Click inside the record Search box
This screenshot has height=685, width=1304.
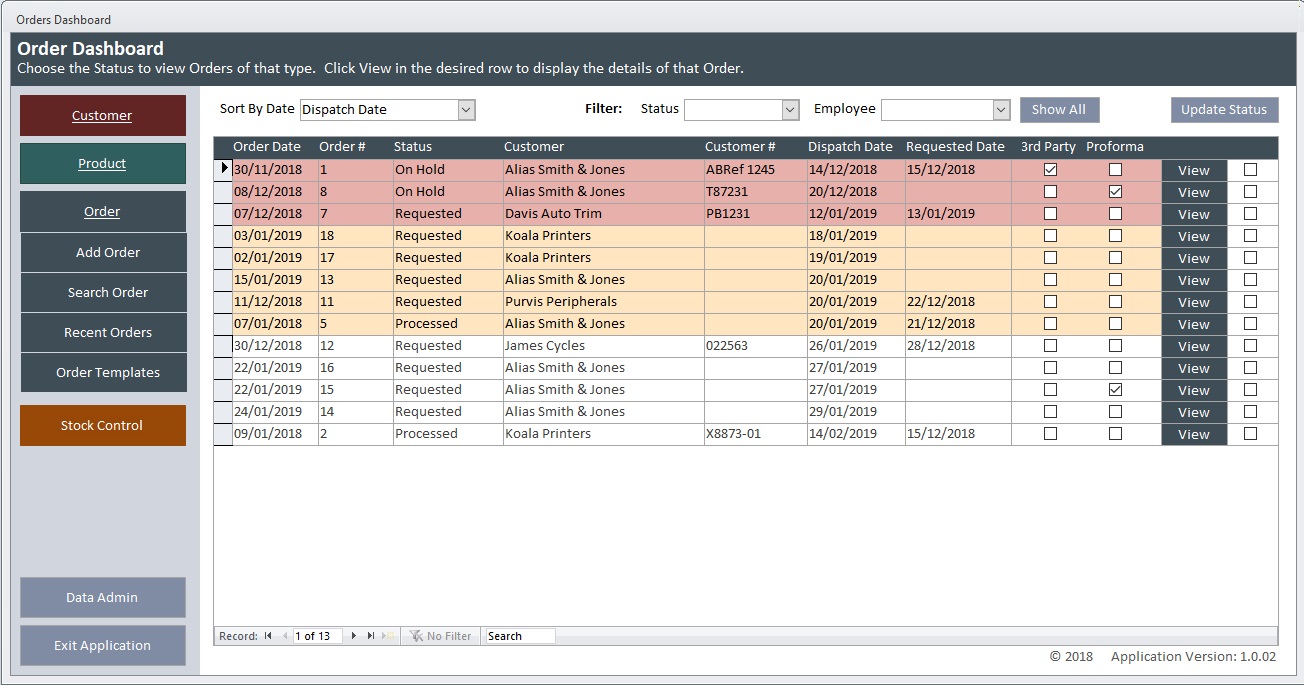pyautogui.click(x=519, y=635)
